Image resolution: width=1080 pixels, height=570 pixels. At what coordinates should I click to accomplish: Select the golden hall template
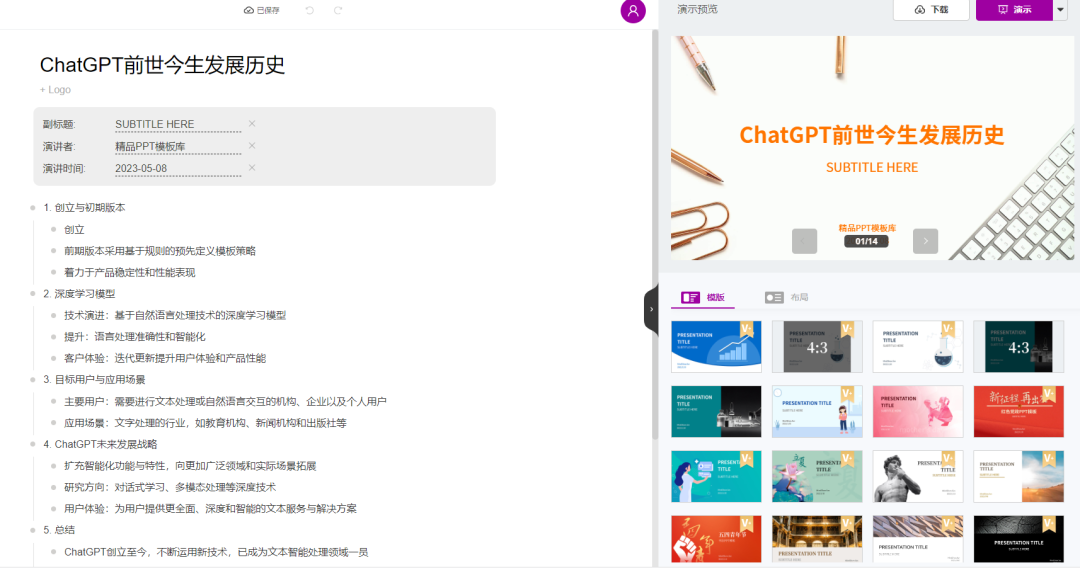pos(817,539)
